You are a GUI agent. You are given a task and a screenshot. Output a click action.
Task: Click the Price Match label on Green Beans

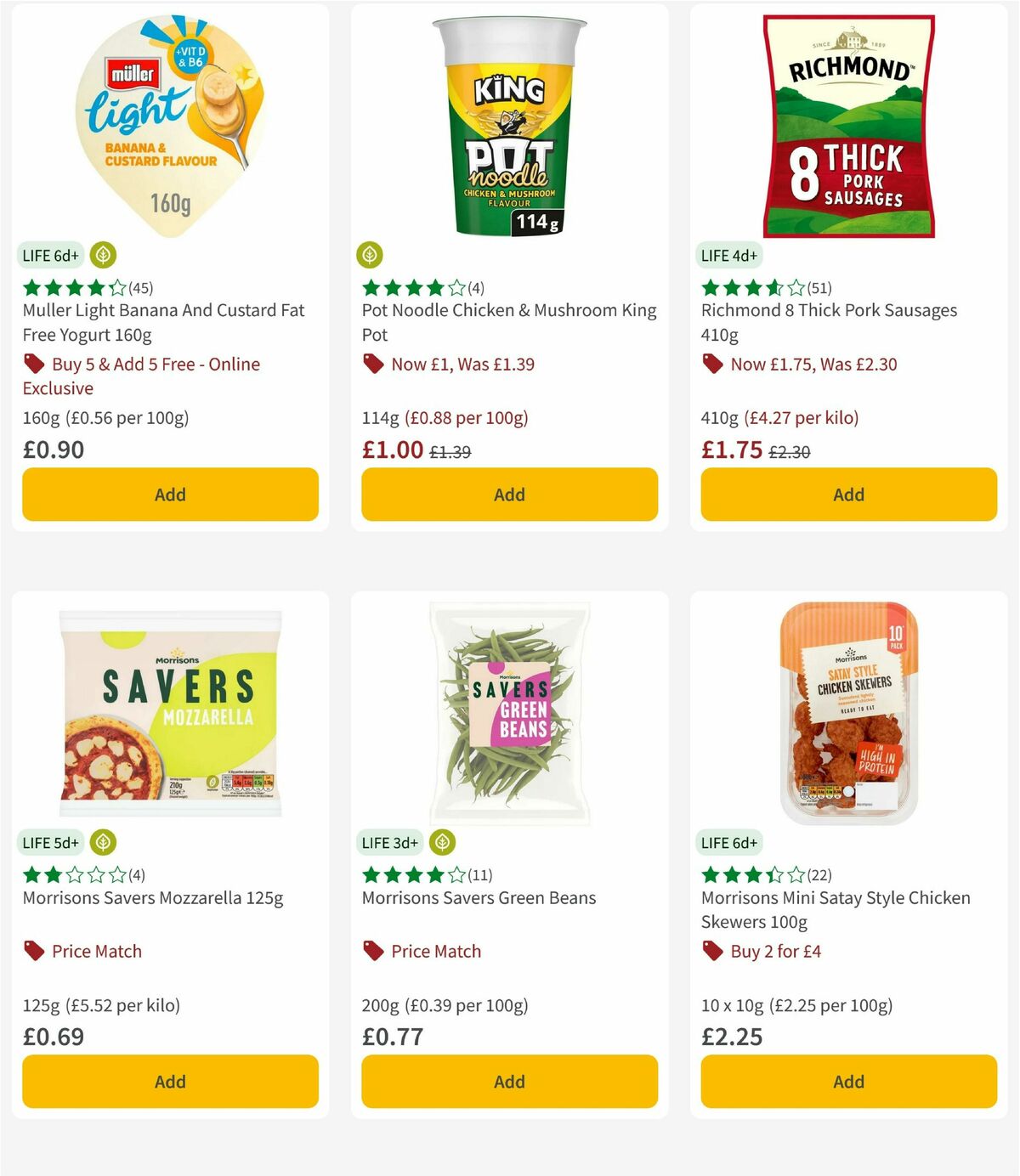pyautogui.click(x=437, y=951)
